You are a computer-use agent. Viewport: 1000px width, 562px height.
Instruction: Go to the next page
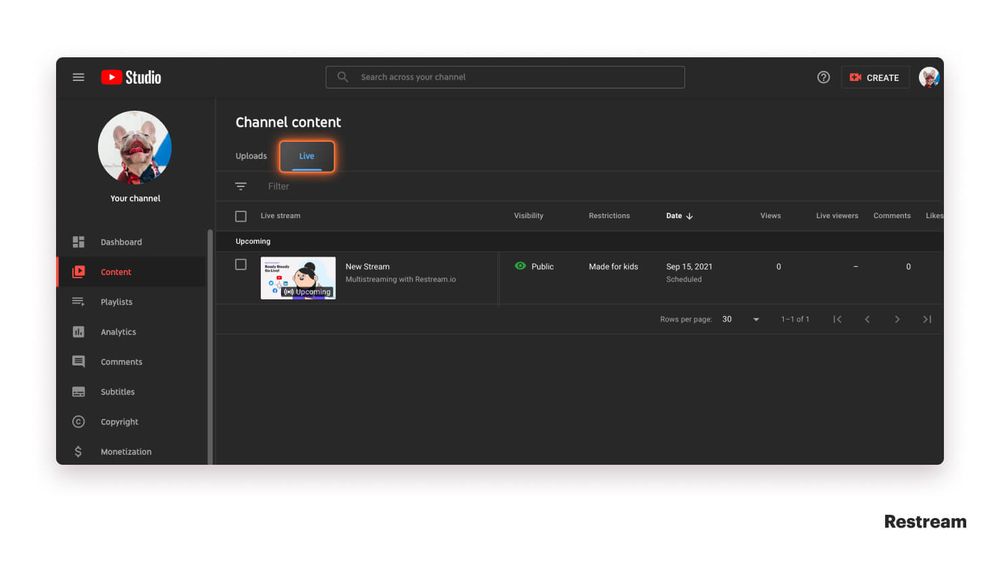tap(897, 319)
